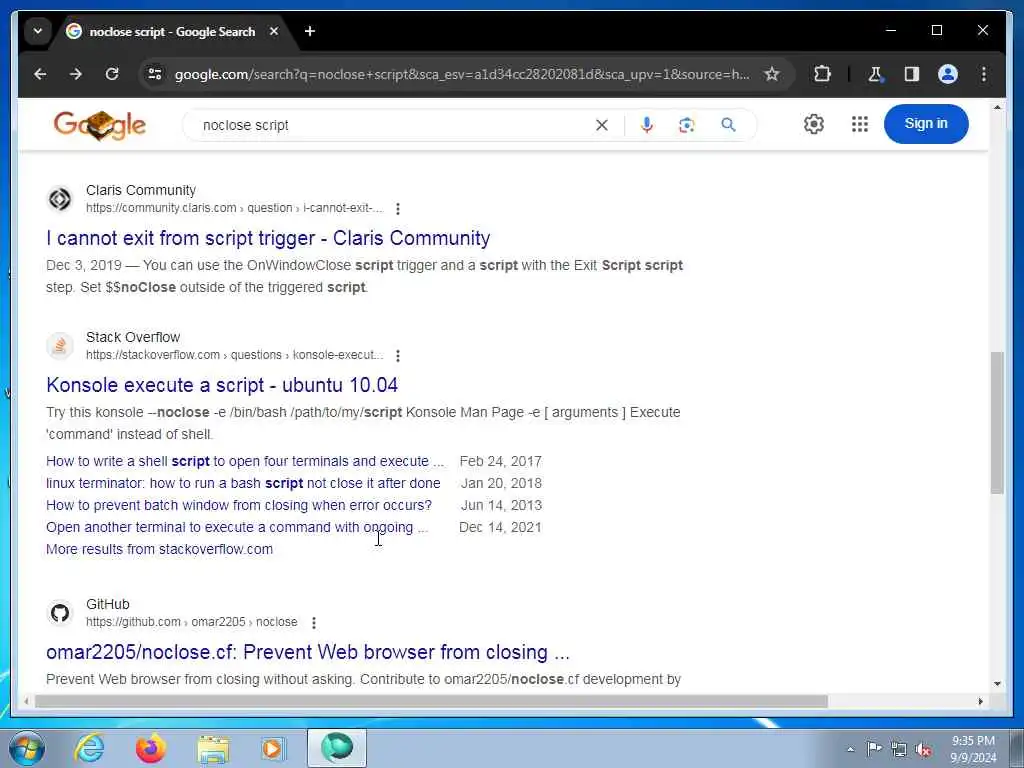Image resolution: width=1024 pixels, height=768 pixels.
Task: Show hidden tray icons arrow
Action: 850,749
